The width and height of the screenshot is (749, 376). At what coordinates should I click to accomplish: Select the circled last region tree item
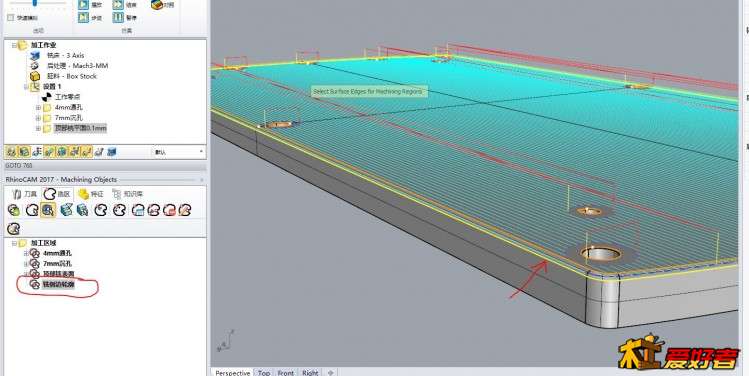pos(58,284)
